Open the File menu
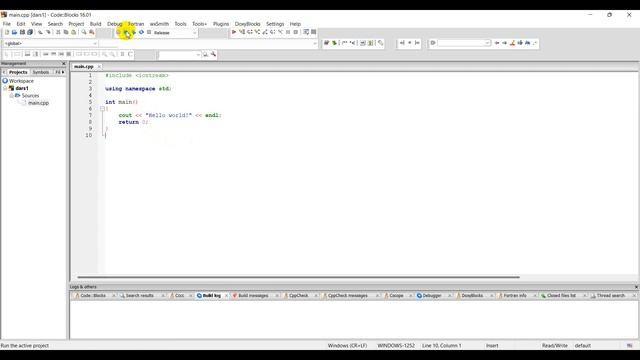Viewport: 640px width, 360px height. pos(7,24)
